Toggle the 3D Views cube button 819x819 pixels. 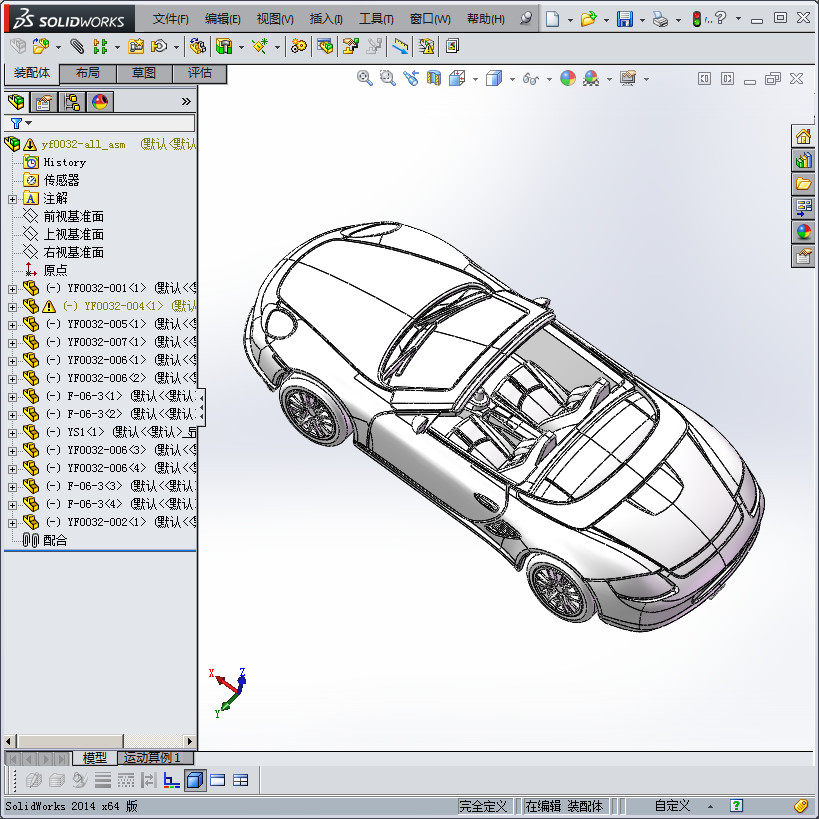click(x=195, y=780)
